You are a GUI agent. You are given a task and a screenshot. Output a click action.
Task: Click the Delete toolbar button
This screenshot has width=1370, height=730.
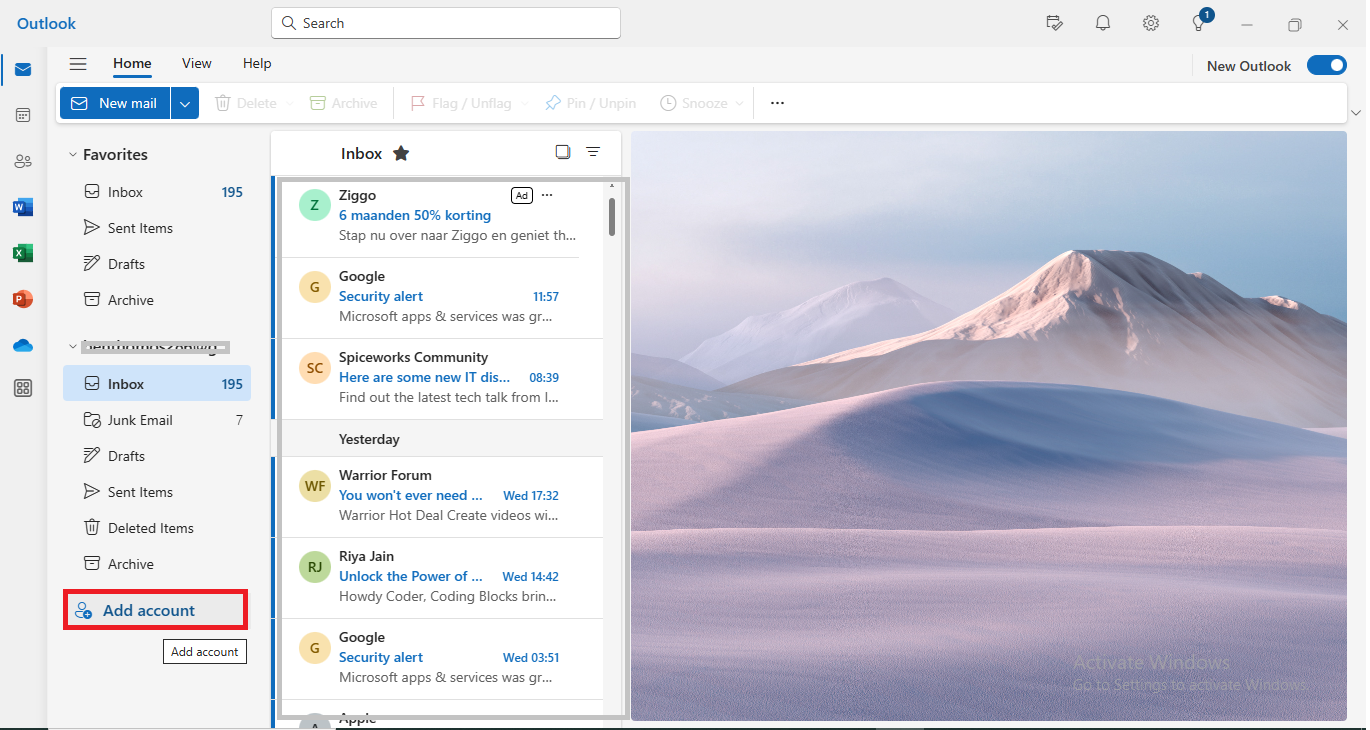pyautogui.click(x=246, y=103)
